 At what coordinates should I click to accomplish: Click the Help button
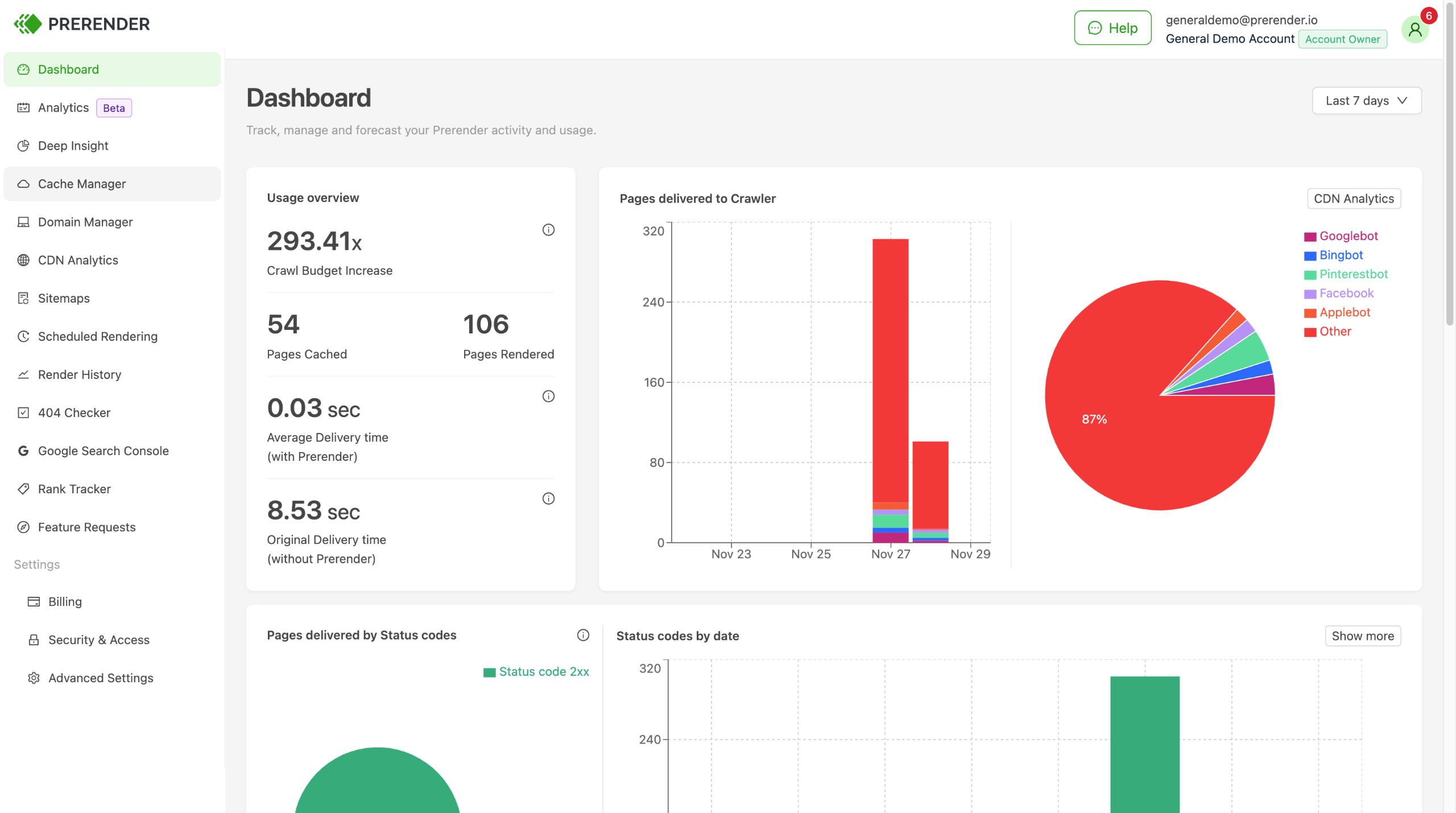pyautogui.click(x=1112, y=28)
